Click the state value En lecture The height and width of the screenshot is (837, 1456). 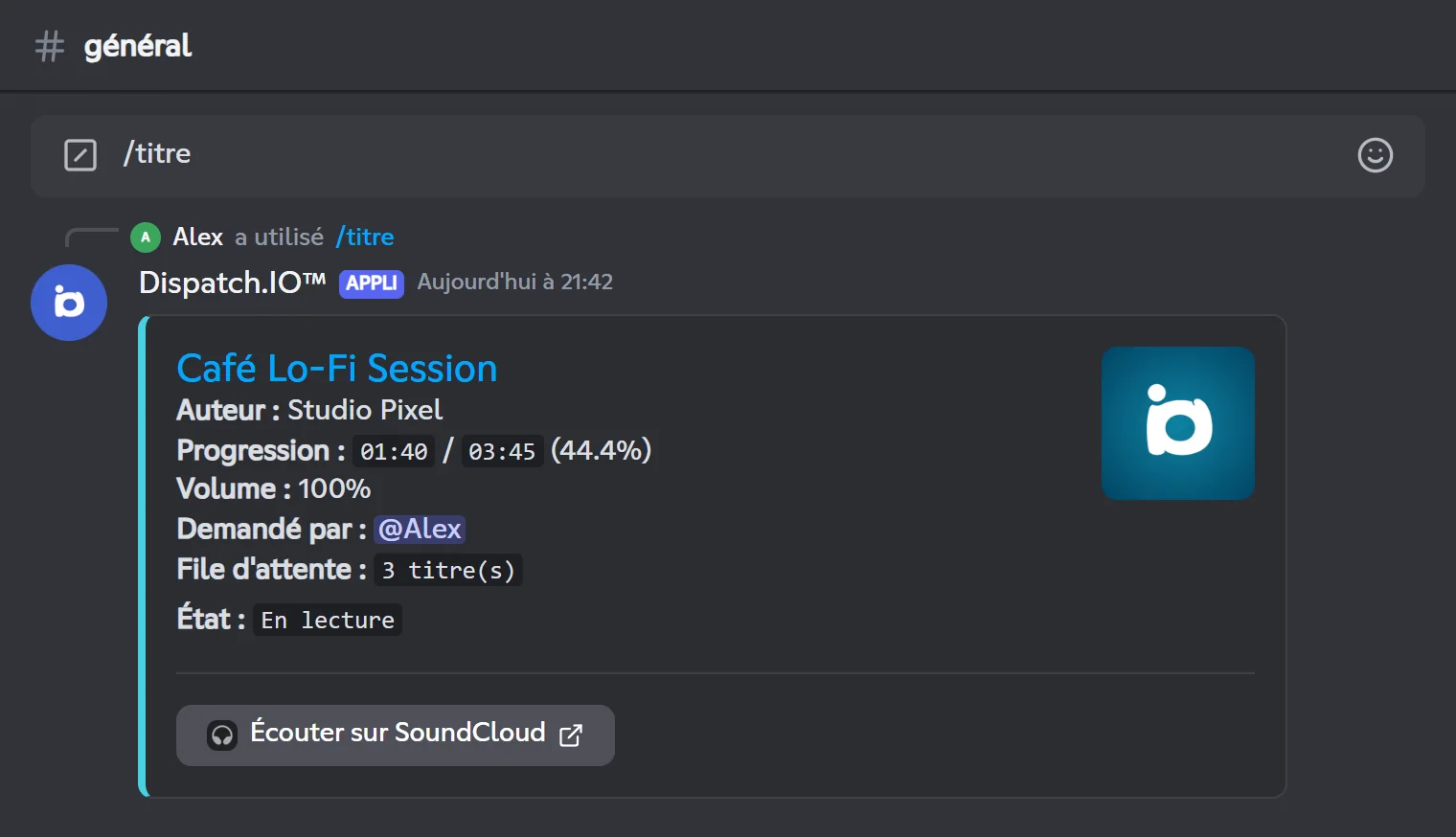point(328,620)
